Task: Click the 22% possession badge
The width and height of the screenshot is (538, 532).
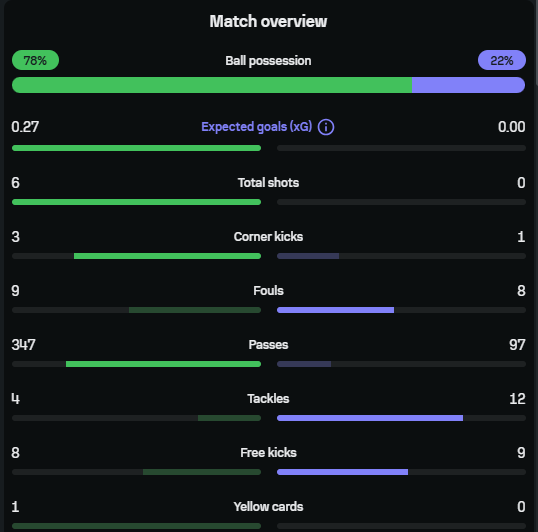Action: 502,60
